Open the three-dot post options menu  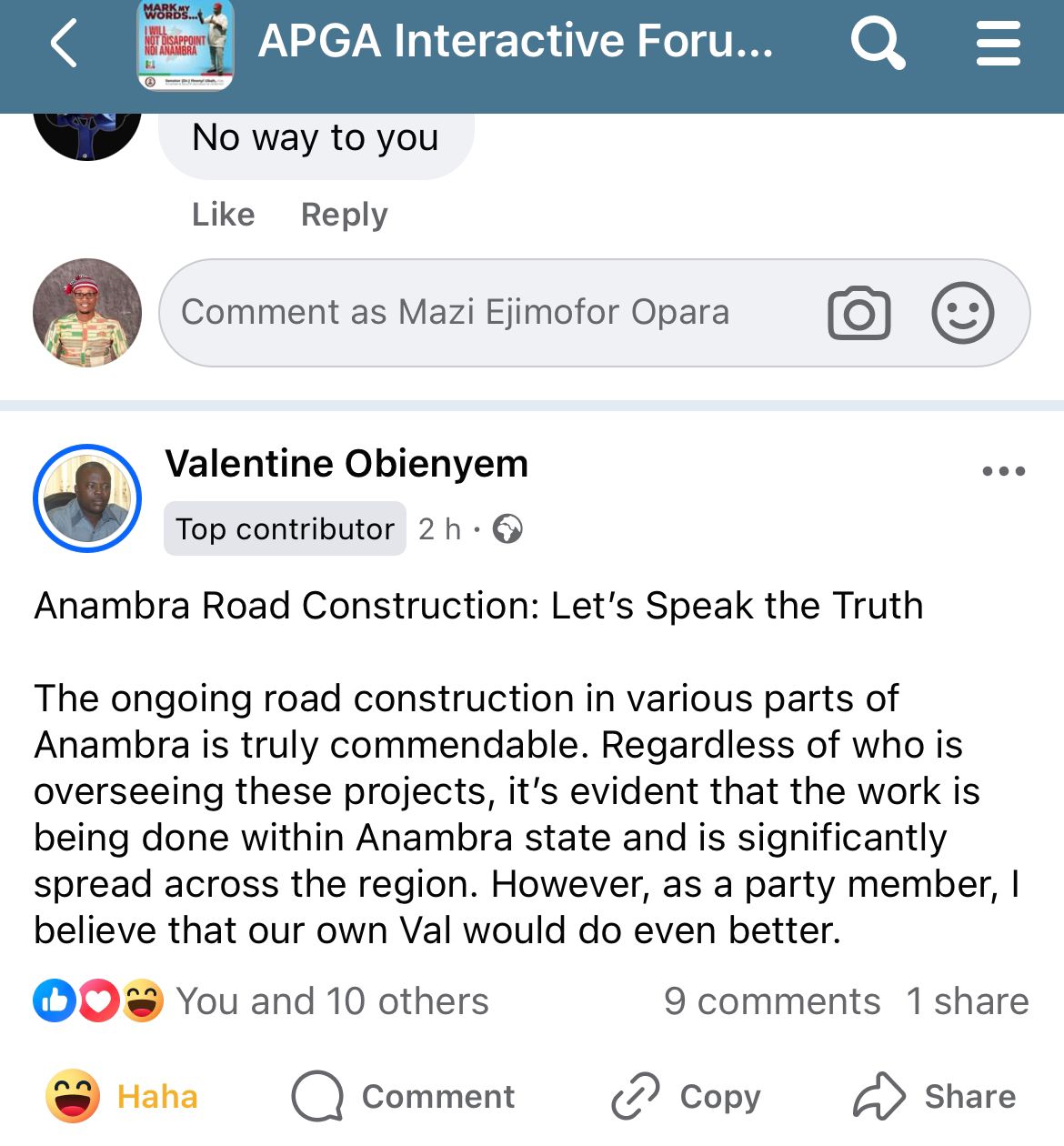[x=1003, y=471]
